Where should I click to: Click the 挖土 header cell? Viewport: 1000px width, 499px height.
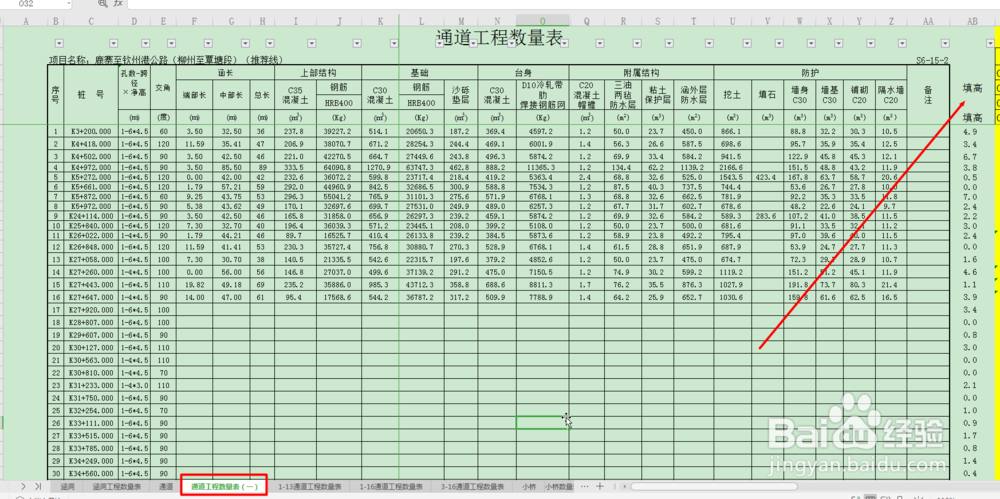pyautogui.click(x=732, y=94)
